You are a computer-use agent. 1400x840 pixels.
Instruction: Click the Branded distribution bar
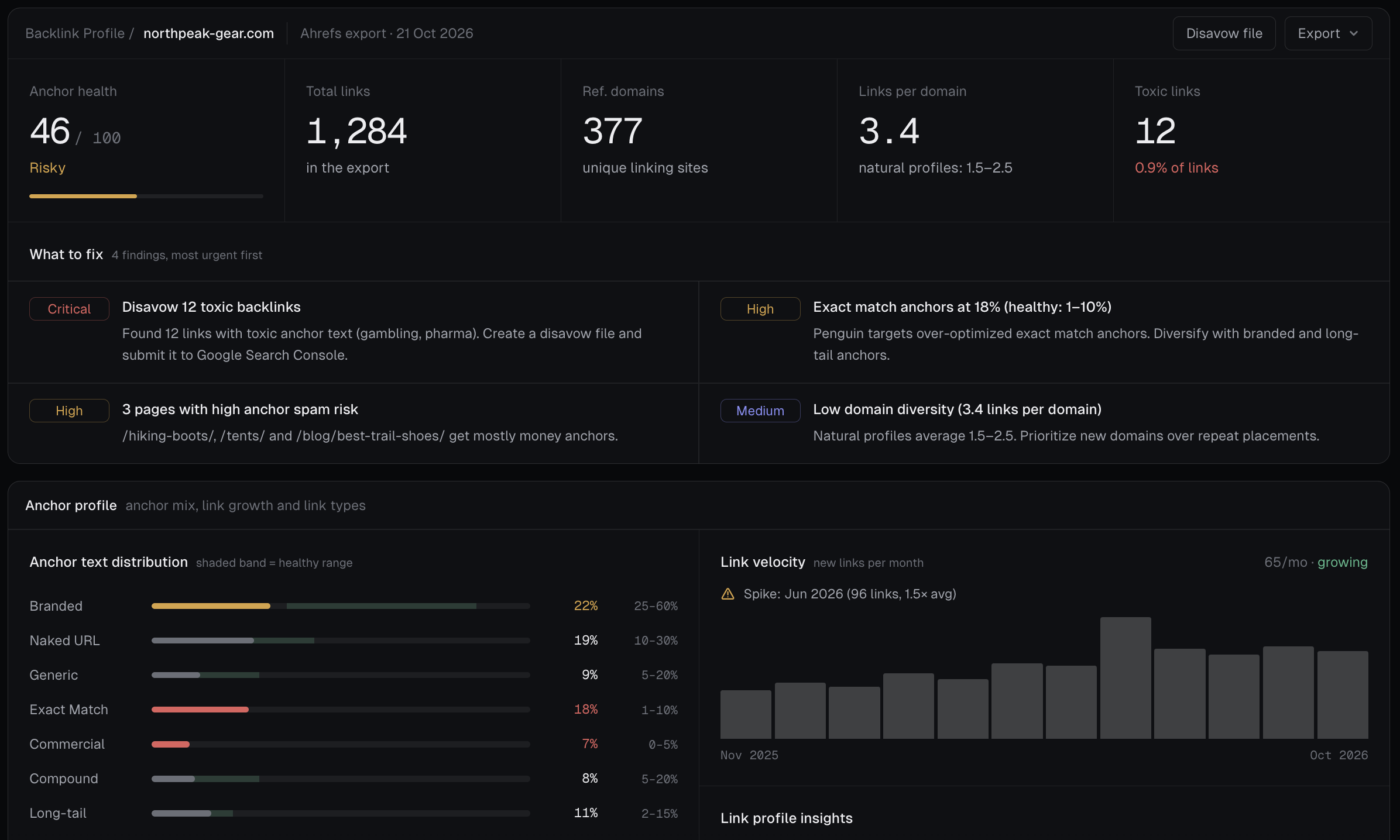pyautogui.click(x=341, y=606)
